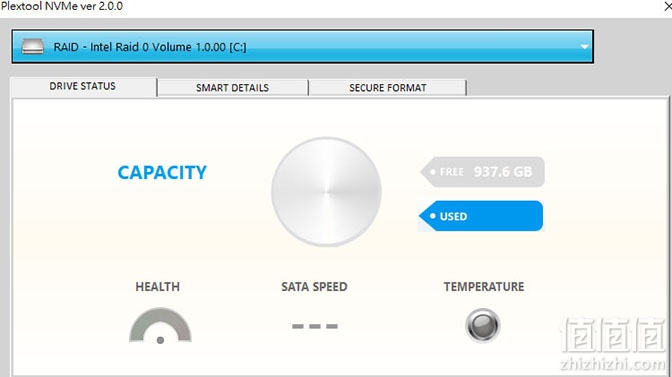Expand the drive selection dropdown arrow
Viewport: 672px width, 377px height.
pos(584,47)
